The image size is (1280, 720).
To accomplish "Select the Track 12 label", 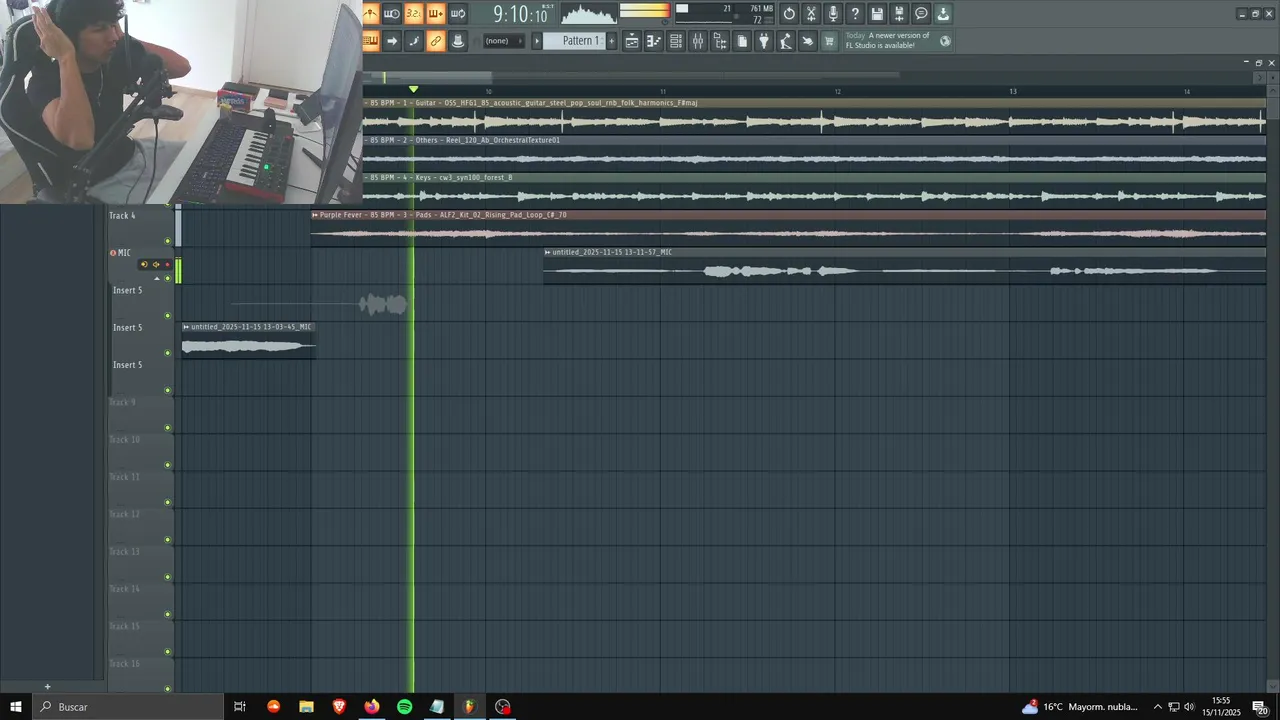I will (x=125, y=514).
